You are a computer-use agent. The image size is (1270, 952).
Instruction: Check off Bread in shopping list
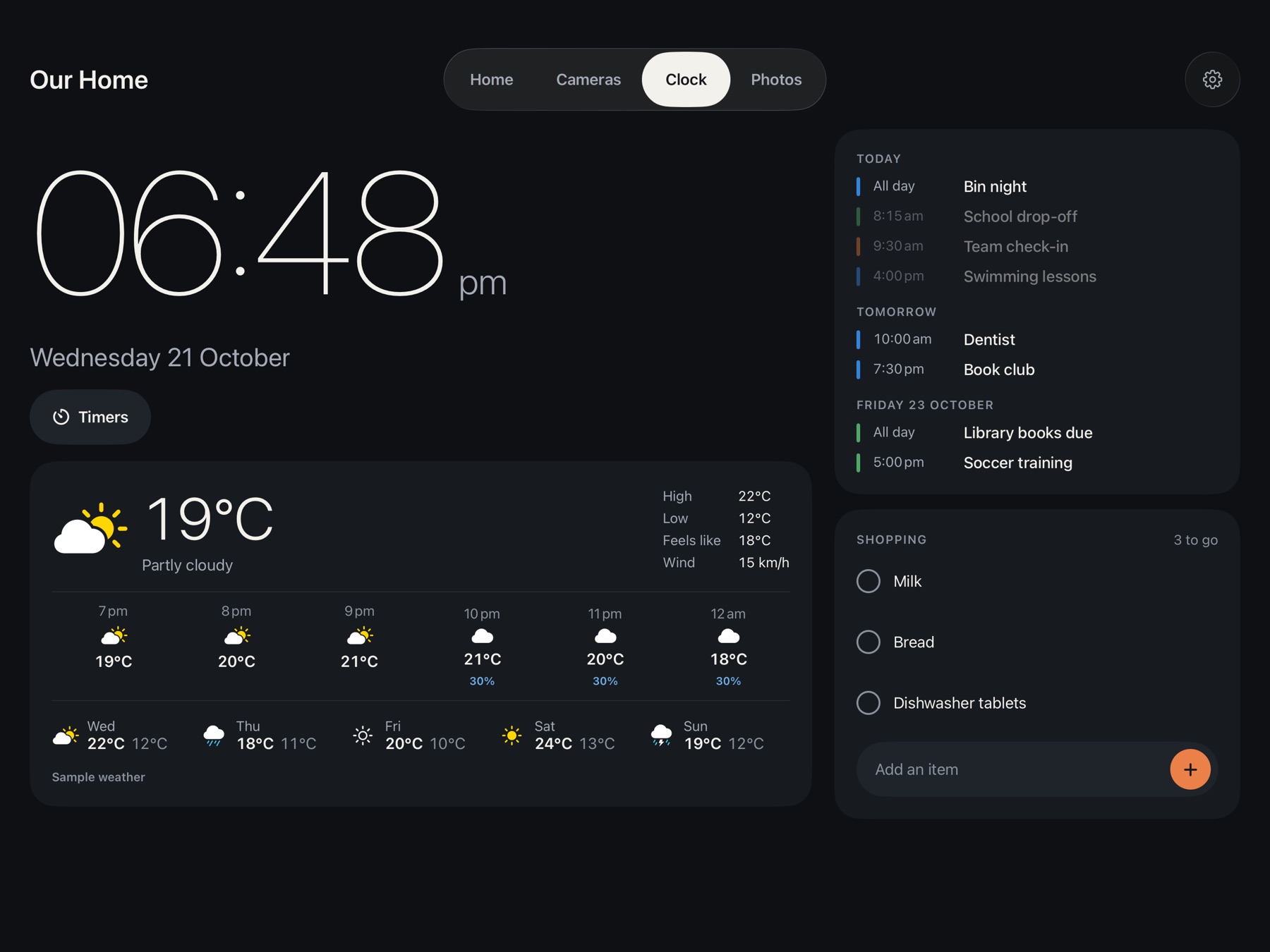[x=868, y=642]
